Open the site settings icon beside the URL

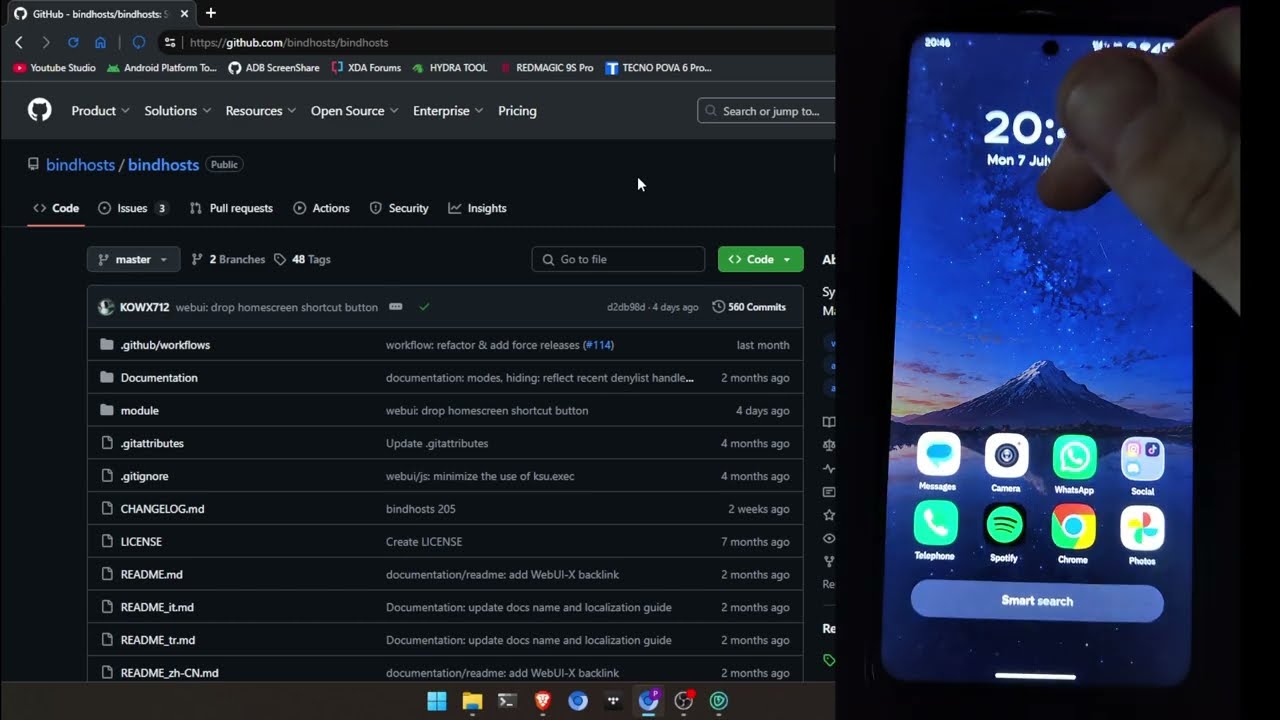[170, 42]
